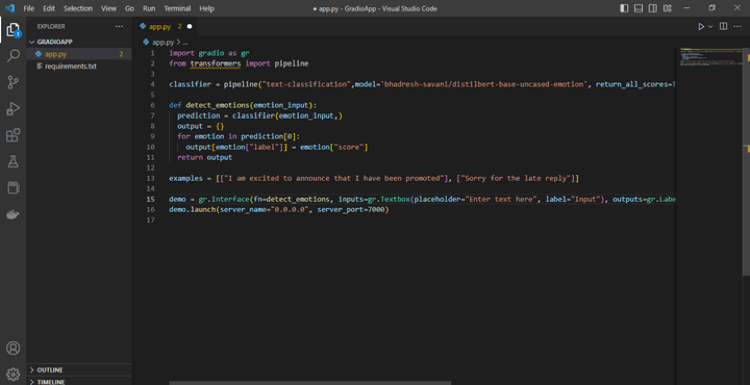Open the Manage gear icon
Image resolution: width=750 pixels, height=385 pixels.
tap(13, 374)
